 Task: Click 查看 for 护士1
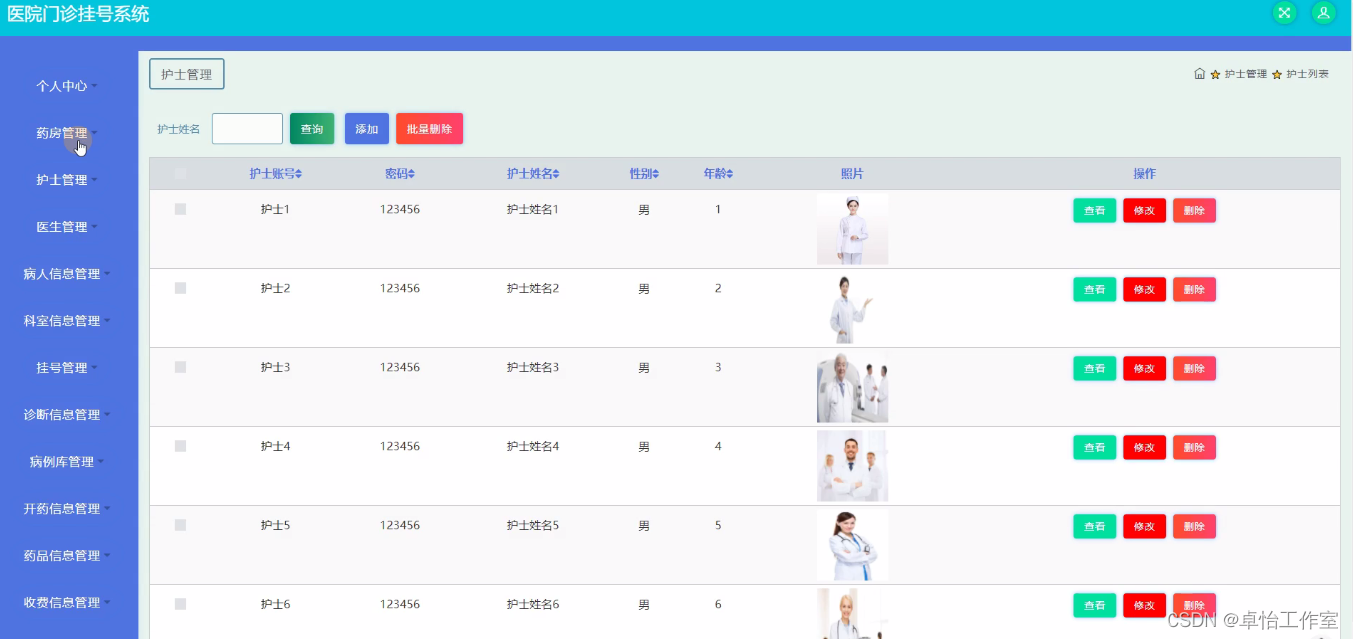click(1095, 210)
